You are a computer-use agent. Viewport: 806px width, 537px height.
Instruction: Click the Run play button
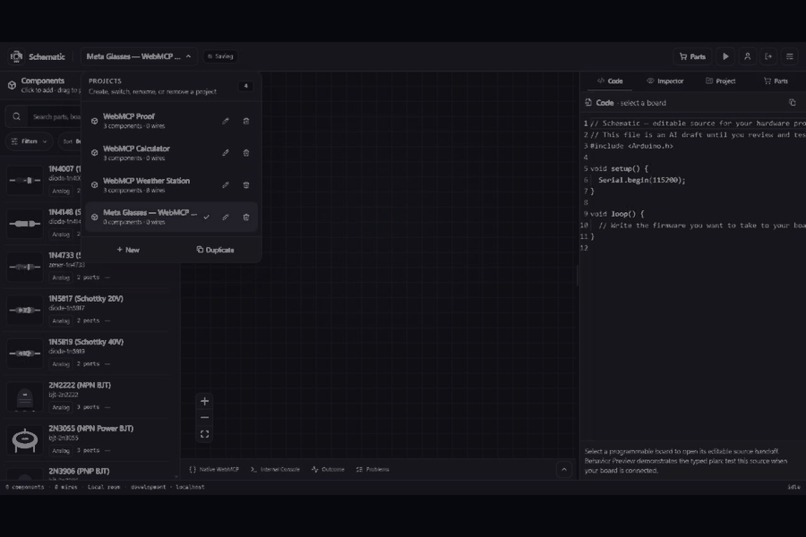coord(725,57)
